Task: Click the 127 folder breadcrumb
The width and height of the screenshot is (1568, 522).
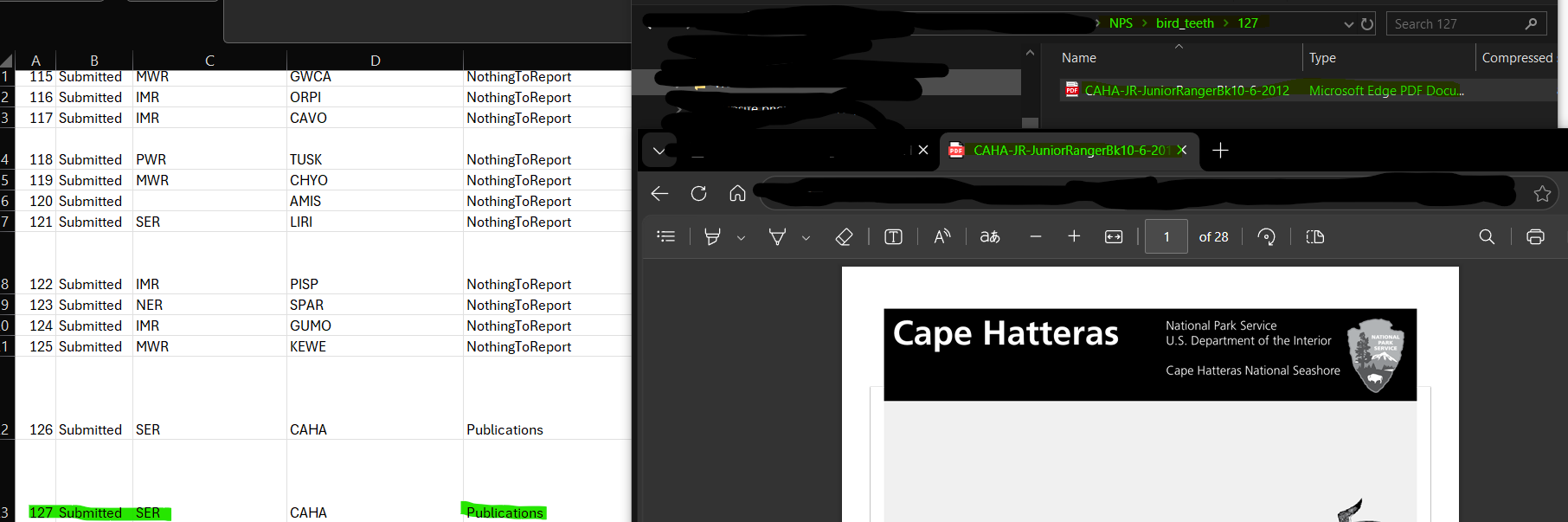Action: click(1248, 23)
